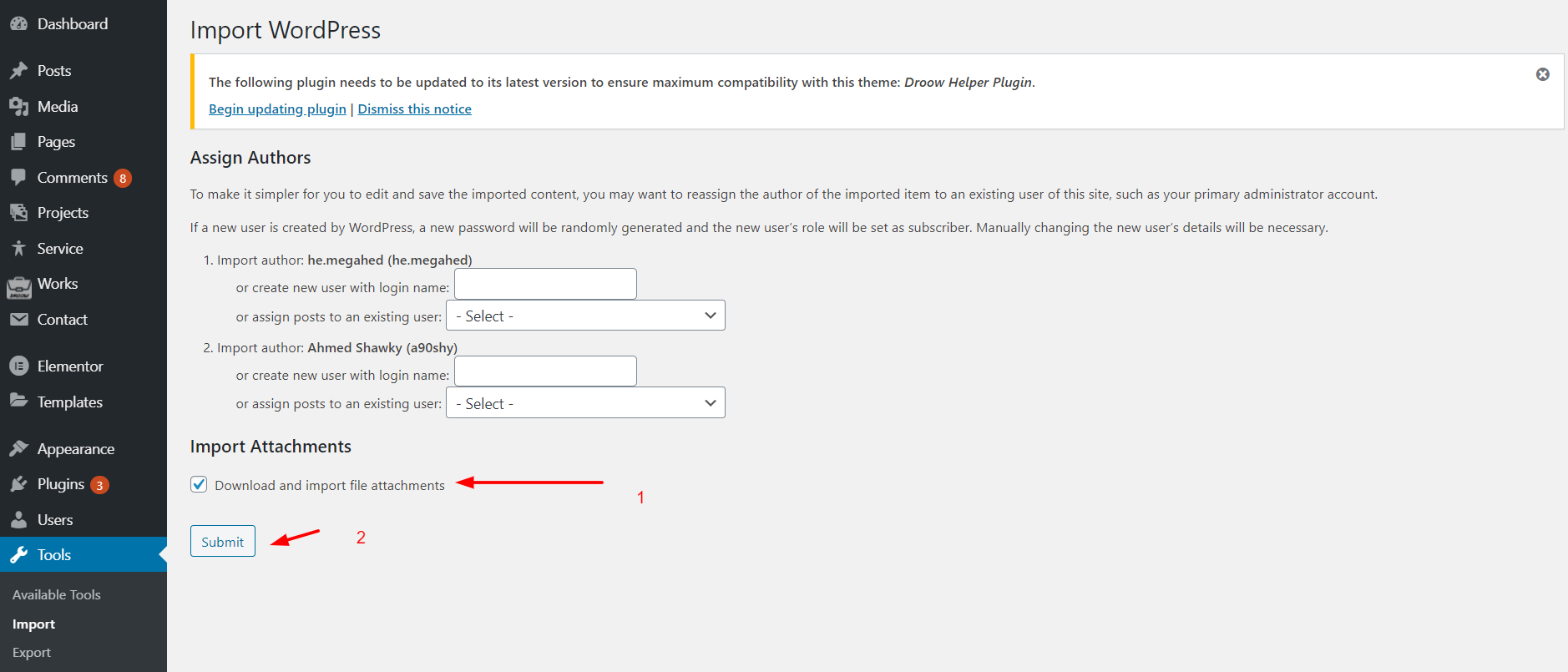Click the Plugins plug icon

[x=18, y=484]
